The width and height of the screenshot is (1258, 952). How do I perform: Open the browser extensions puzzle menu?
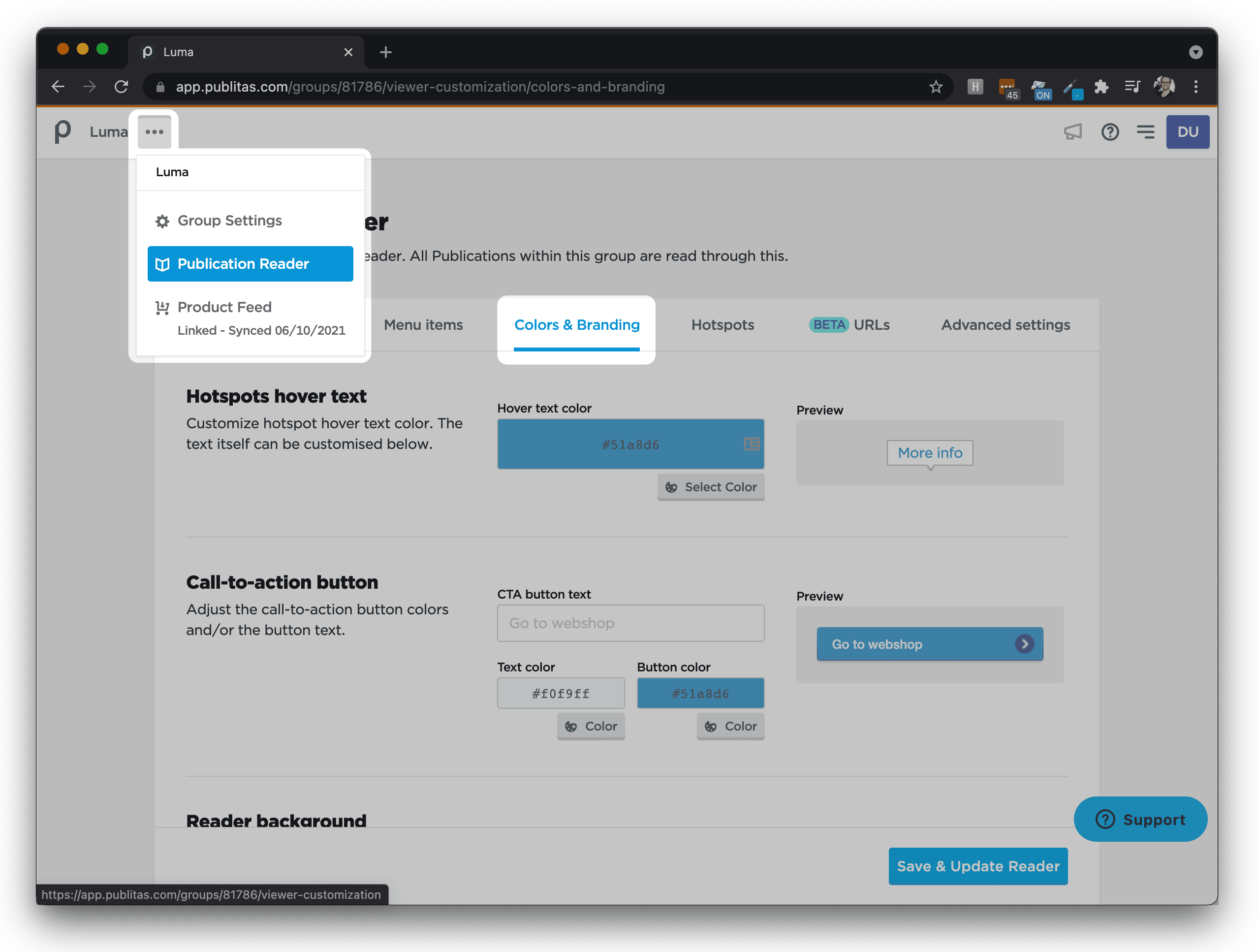[x=1102, y=87]
